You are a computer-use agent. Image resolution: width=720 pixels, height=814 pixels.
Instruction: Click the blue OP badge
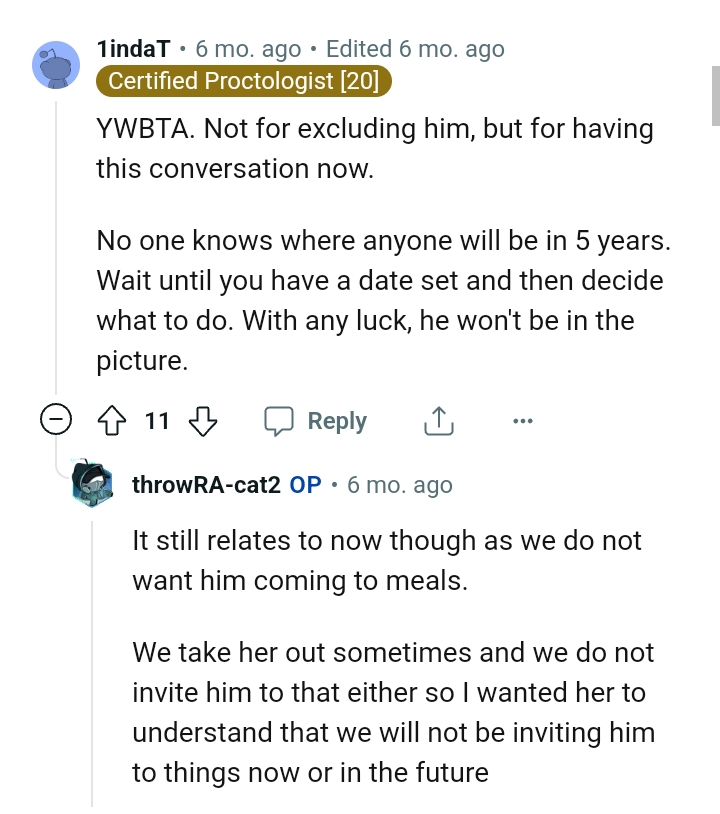click(x=305, y=485)
